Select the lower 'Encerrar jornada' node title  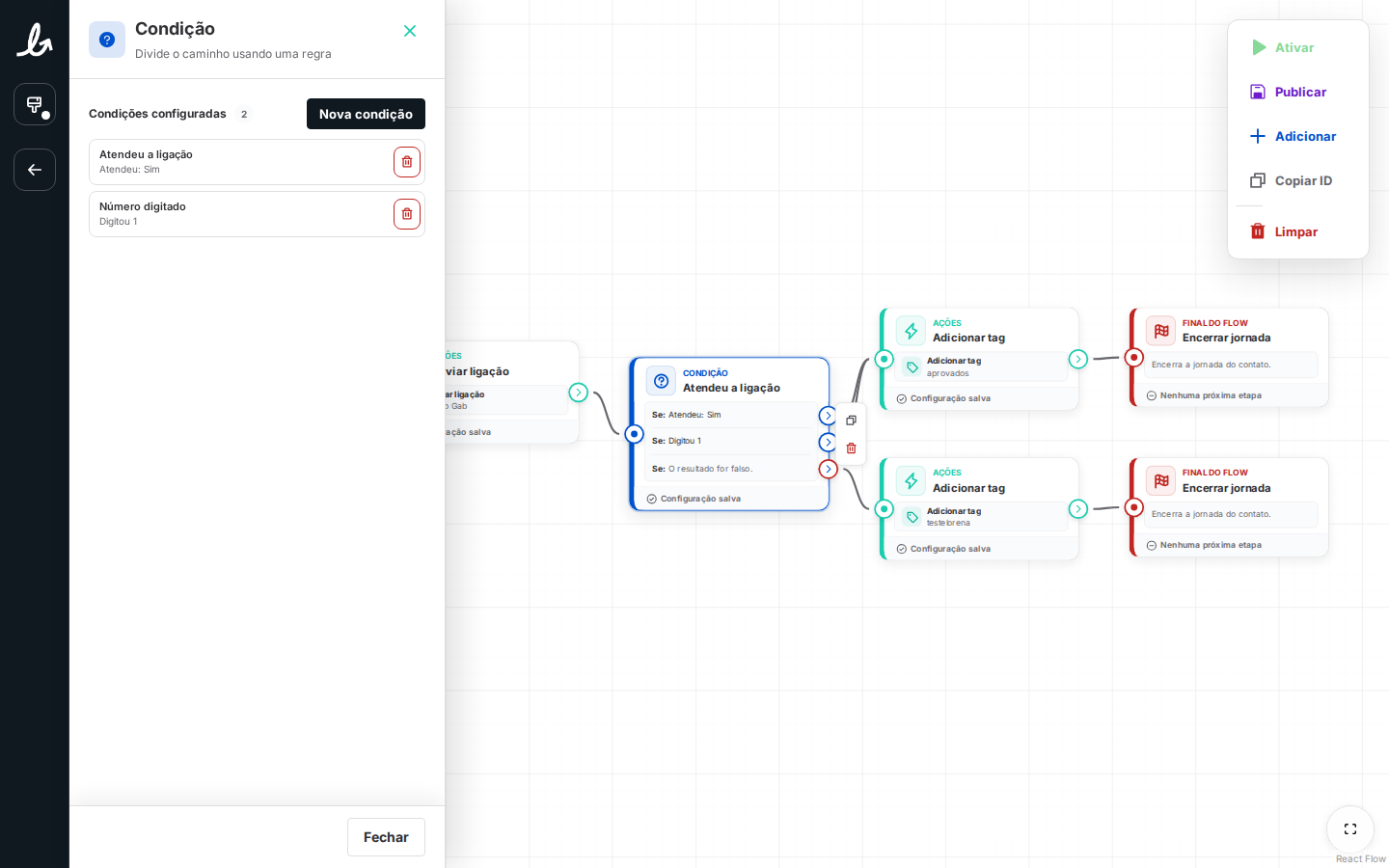(x=1226, y=488)
